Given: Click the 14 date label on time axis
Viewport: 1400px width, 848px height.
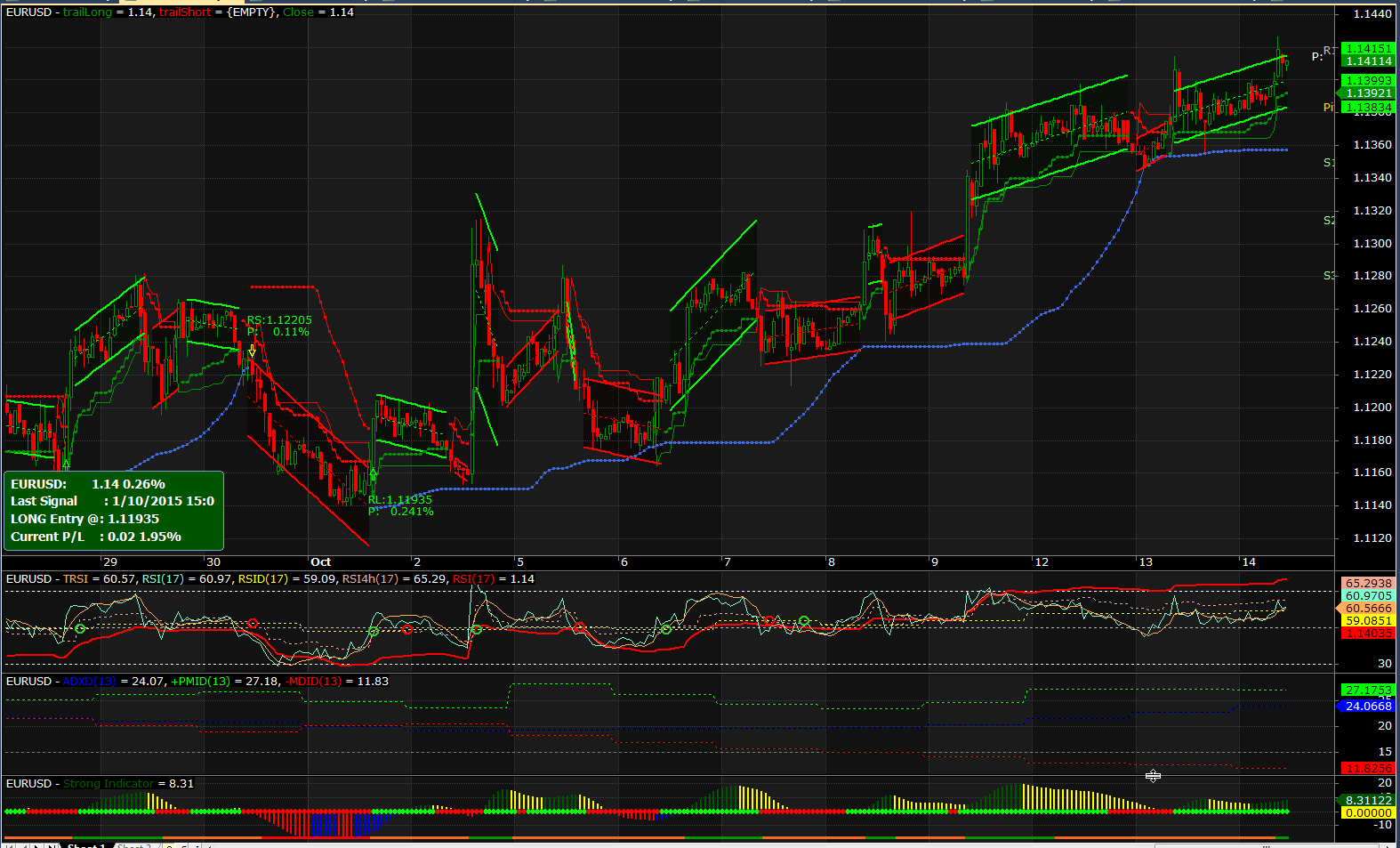Looking at the screenshot, I should pyautogui.click(x=1249, y=562).
